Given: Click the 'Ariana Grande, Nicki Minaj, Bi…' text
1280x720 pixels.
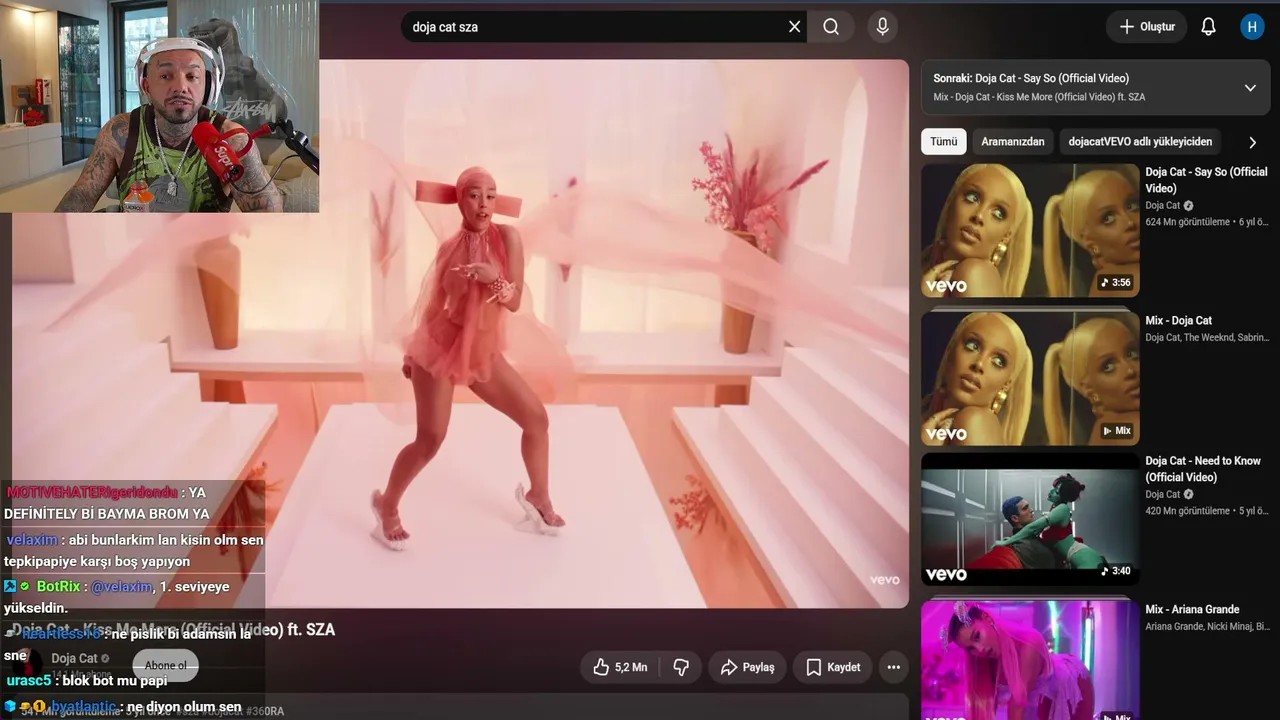Looking at the screenshot, I should pyautogui.click(x=1207, y=627).
